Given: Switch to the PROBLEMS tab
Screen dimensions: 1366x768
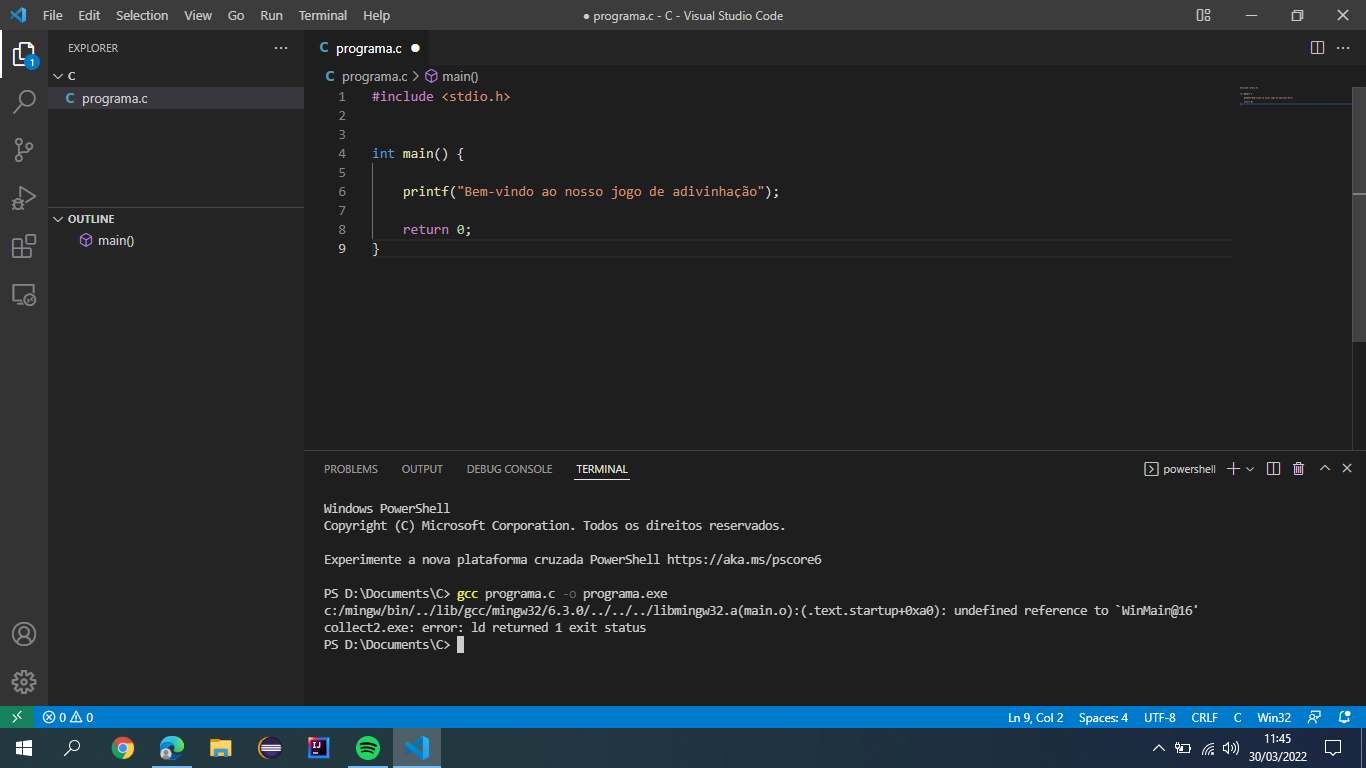Looking at the screenshot, I should pos(351,469).
